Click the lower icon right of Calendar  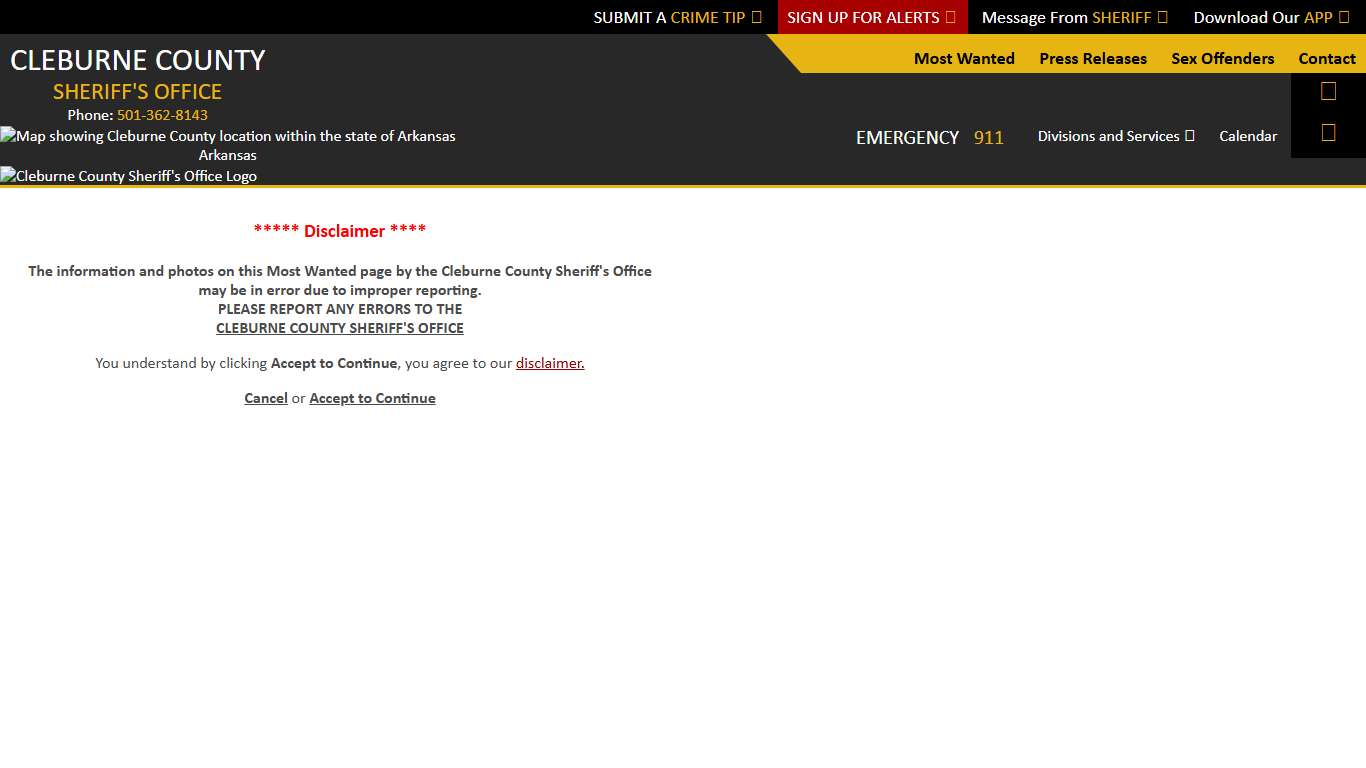tap(1328, 133)
